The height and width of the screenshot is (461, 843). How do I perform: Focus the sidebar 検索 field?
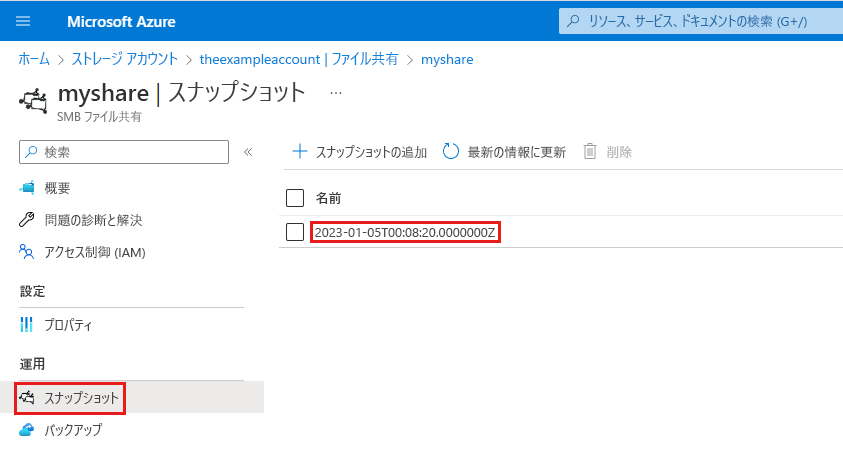[124, 152]
